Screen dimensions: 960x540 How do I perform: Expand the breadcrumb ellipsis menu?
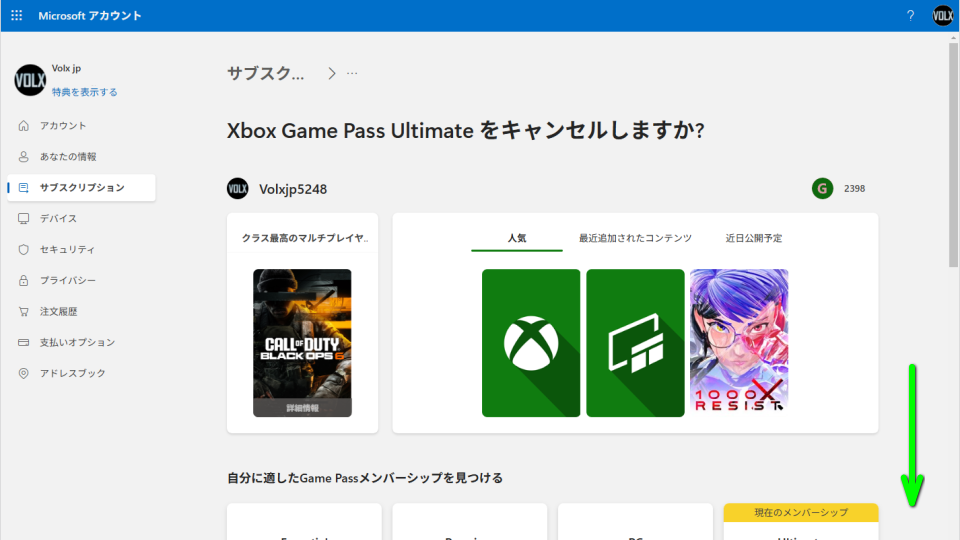352,73
